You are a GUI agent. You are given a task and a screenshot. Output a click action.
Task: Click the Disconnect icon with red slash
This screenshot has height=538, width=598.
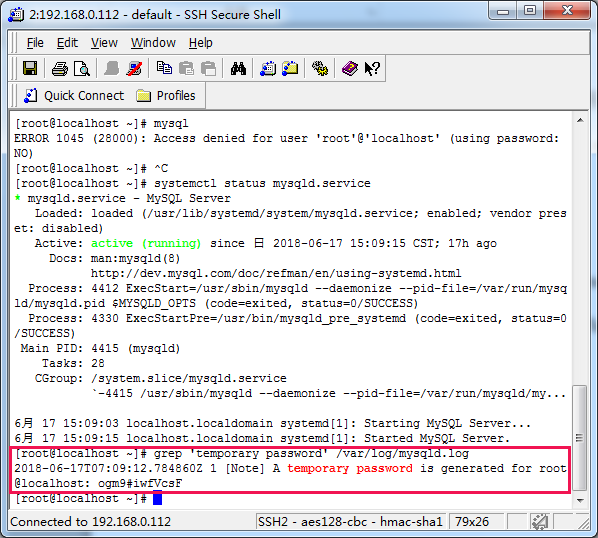[x=134, y=69]
